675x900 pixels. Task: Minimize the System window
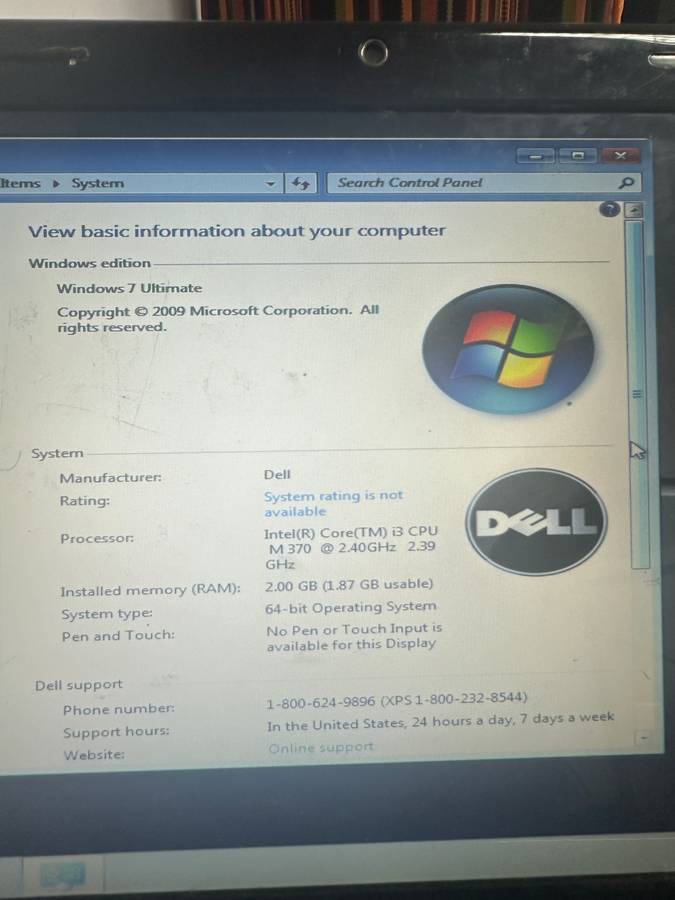(538, 156)
